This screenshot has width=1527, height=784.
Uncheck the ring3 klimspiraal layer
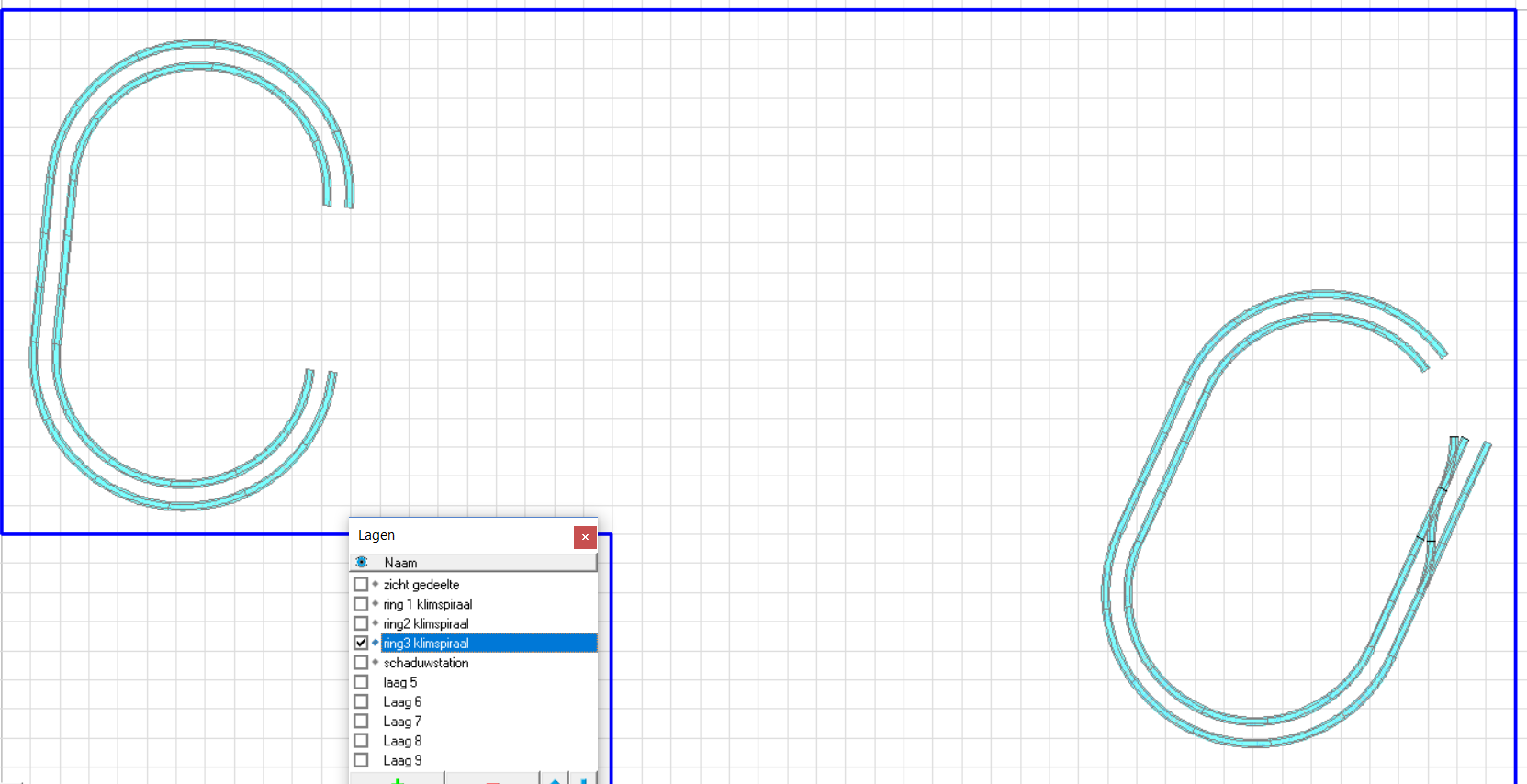click(361, 643)
